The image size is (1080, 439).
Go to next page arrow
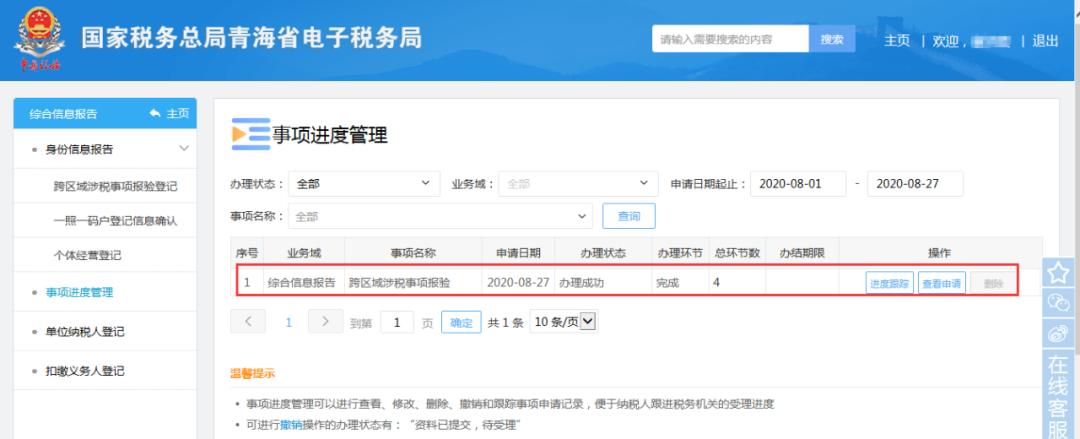[x=325, y=321]
